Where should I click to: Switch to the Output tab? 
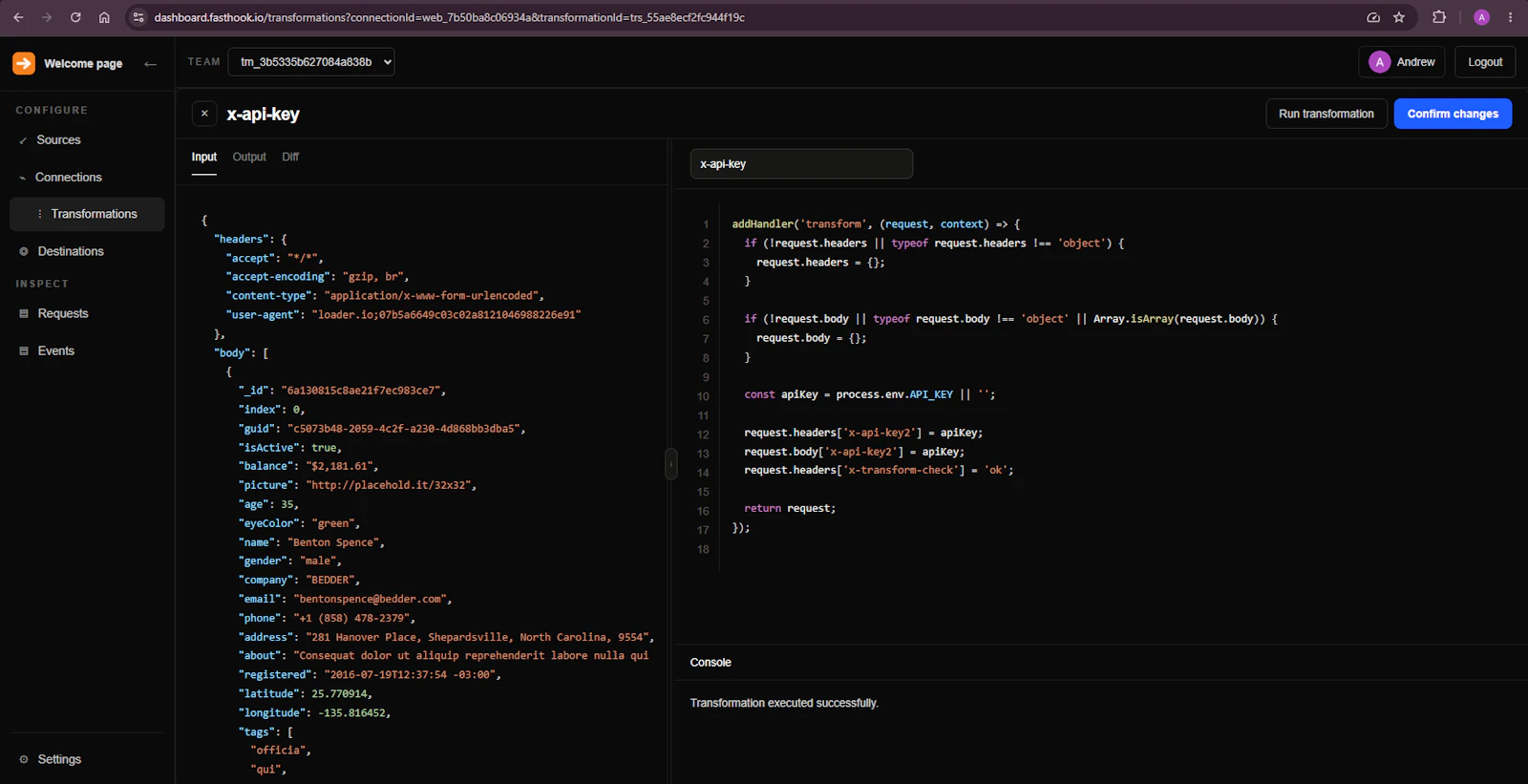point(249,158)
